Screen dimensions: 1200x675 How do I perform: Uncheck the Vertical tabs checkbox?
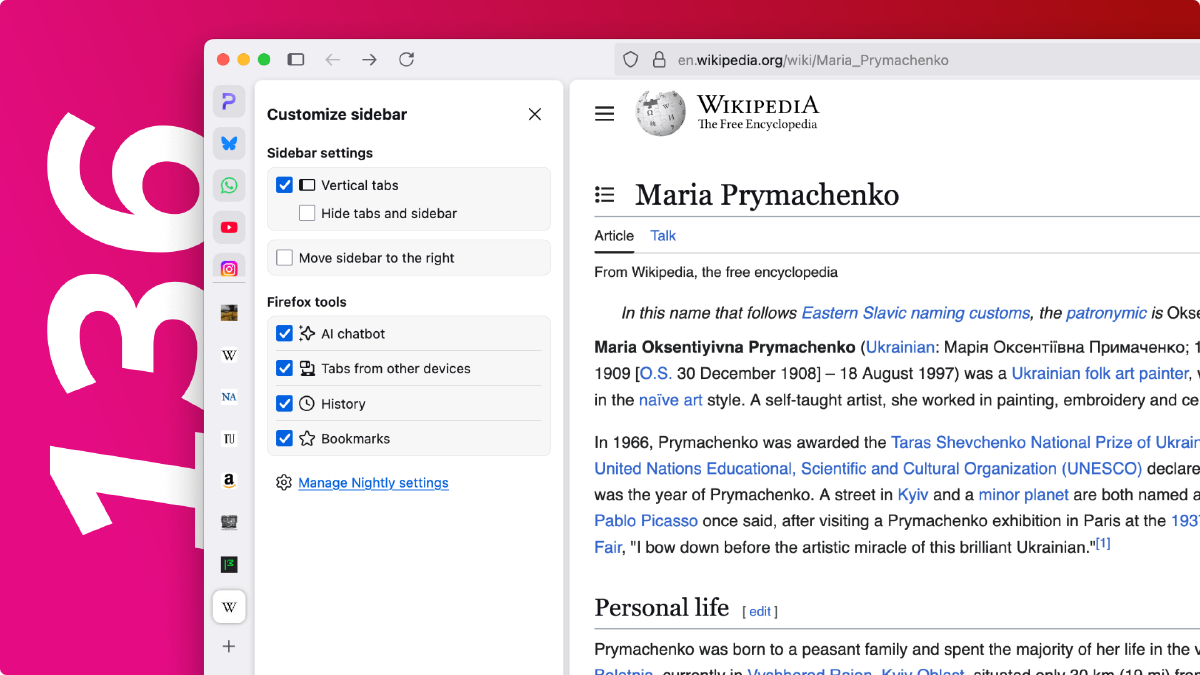point(284,185)
